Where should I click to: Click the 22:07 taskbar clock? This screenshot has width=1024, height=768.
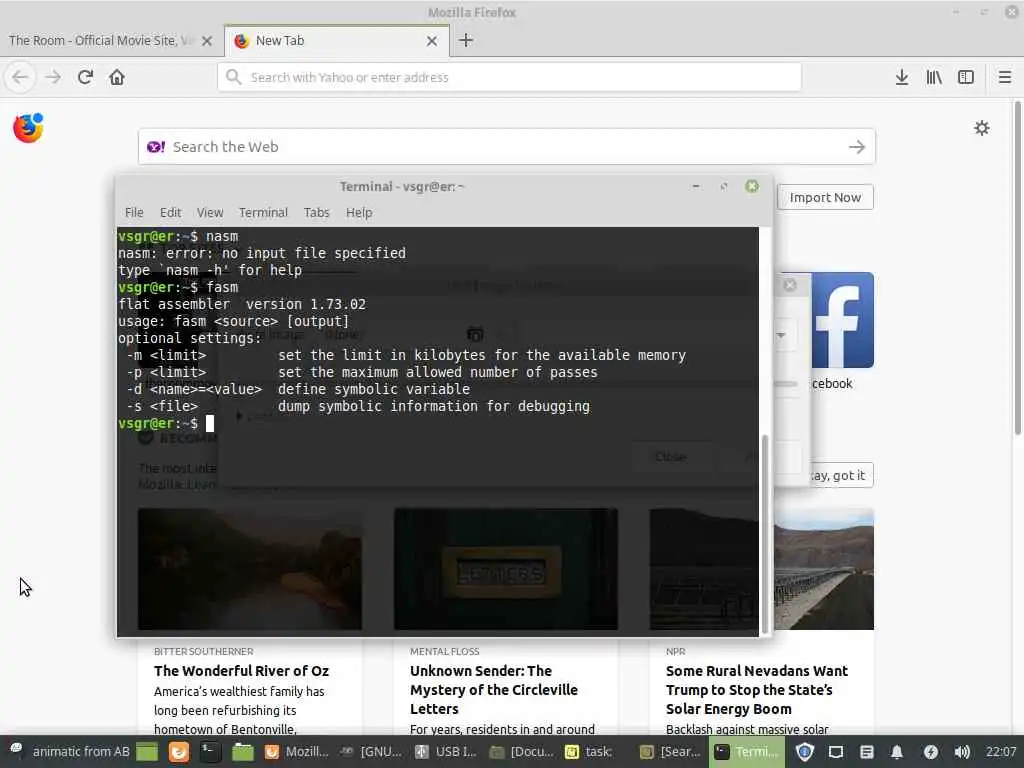[x=1000, y=752]
